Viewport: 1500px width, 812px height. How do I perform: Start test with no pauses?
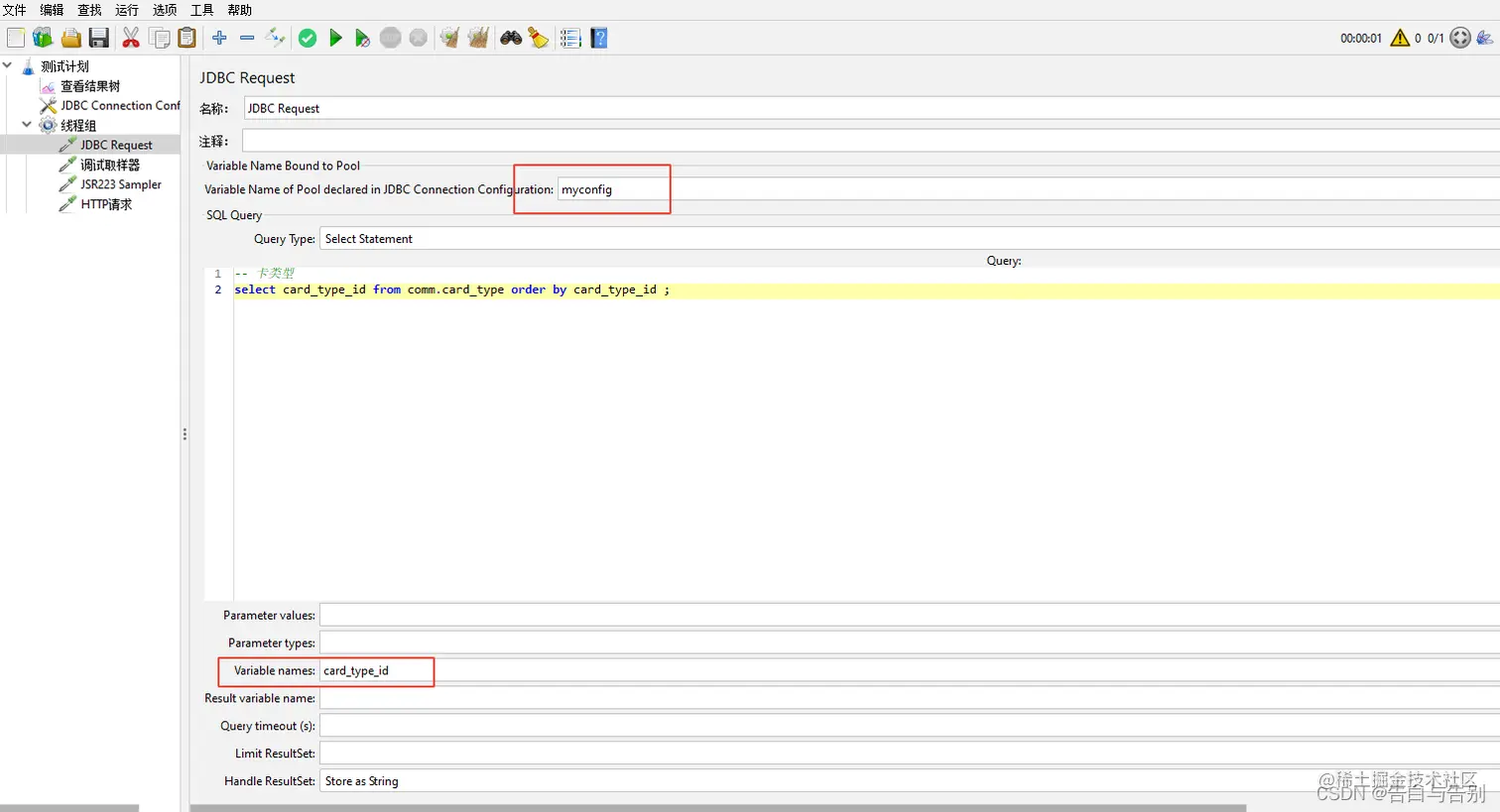pos(363,38)
